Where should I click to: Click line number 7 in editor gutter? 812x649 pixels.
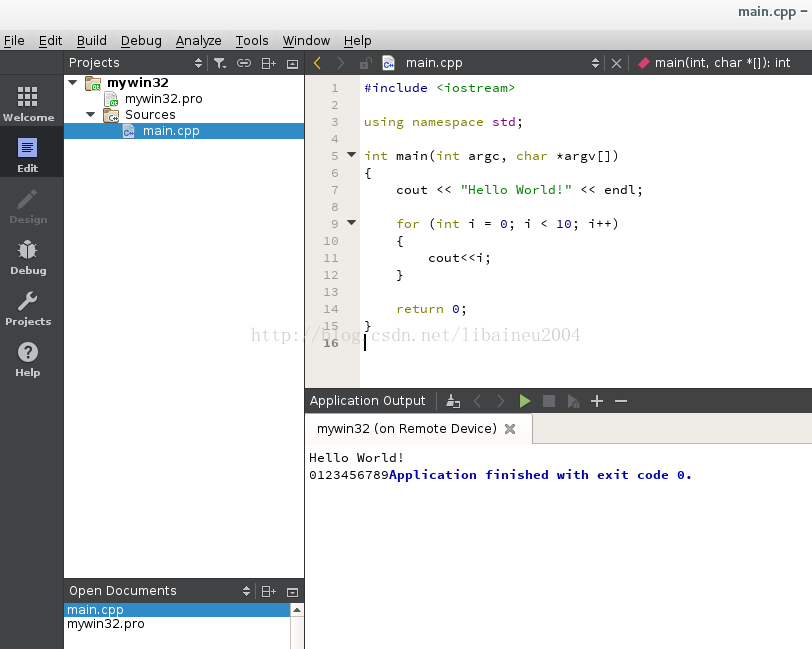(x=335, y=190)
